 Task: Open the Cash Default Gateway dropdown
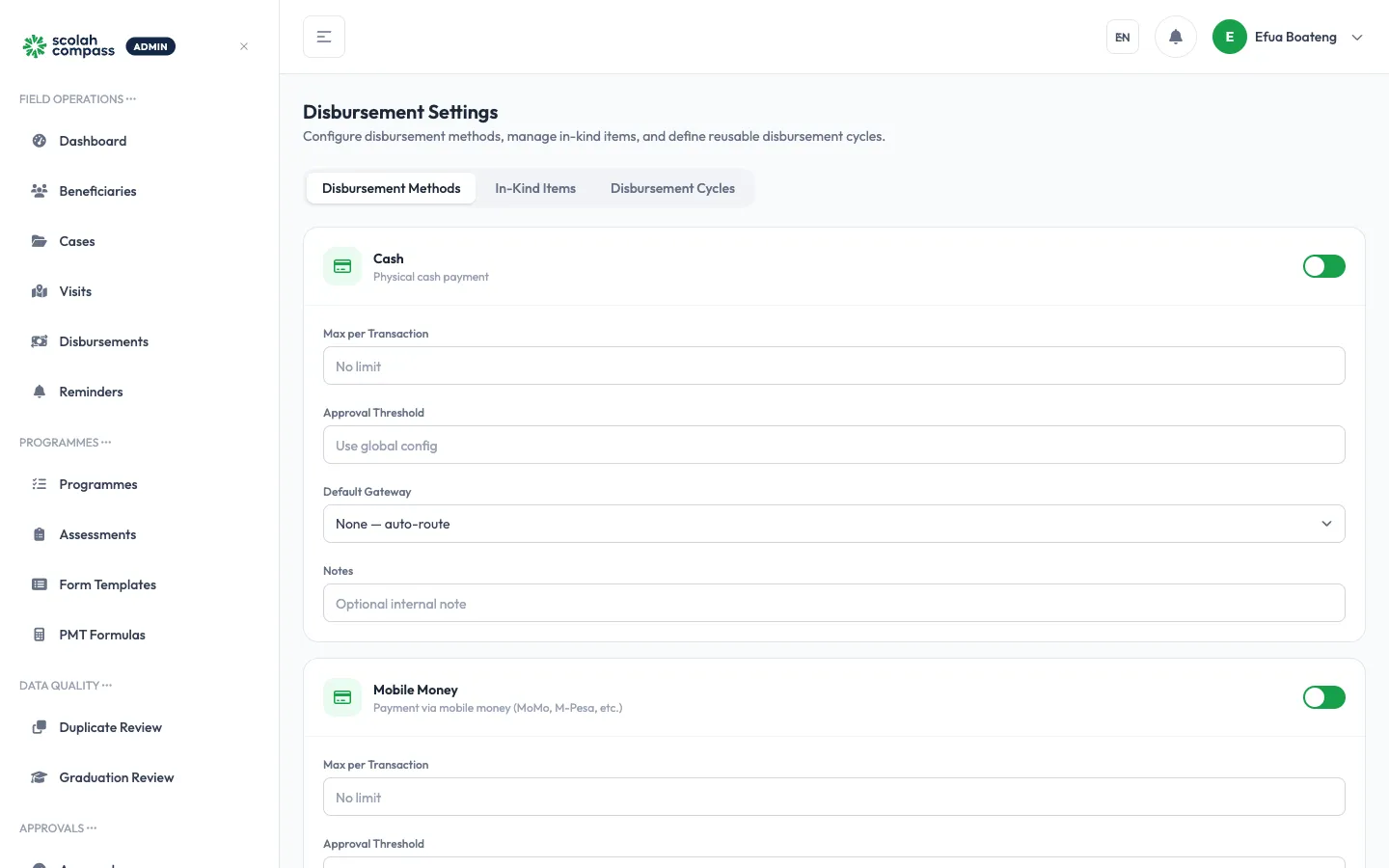[834, 524]
